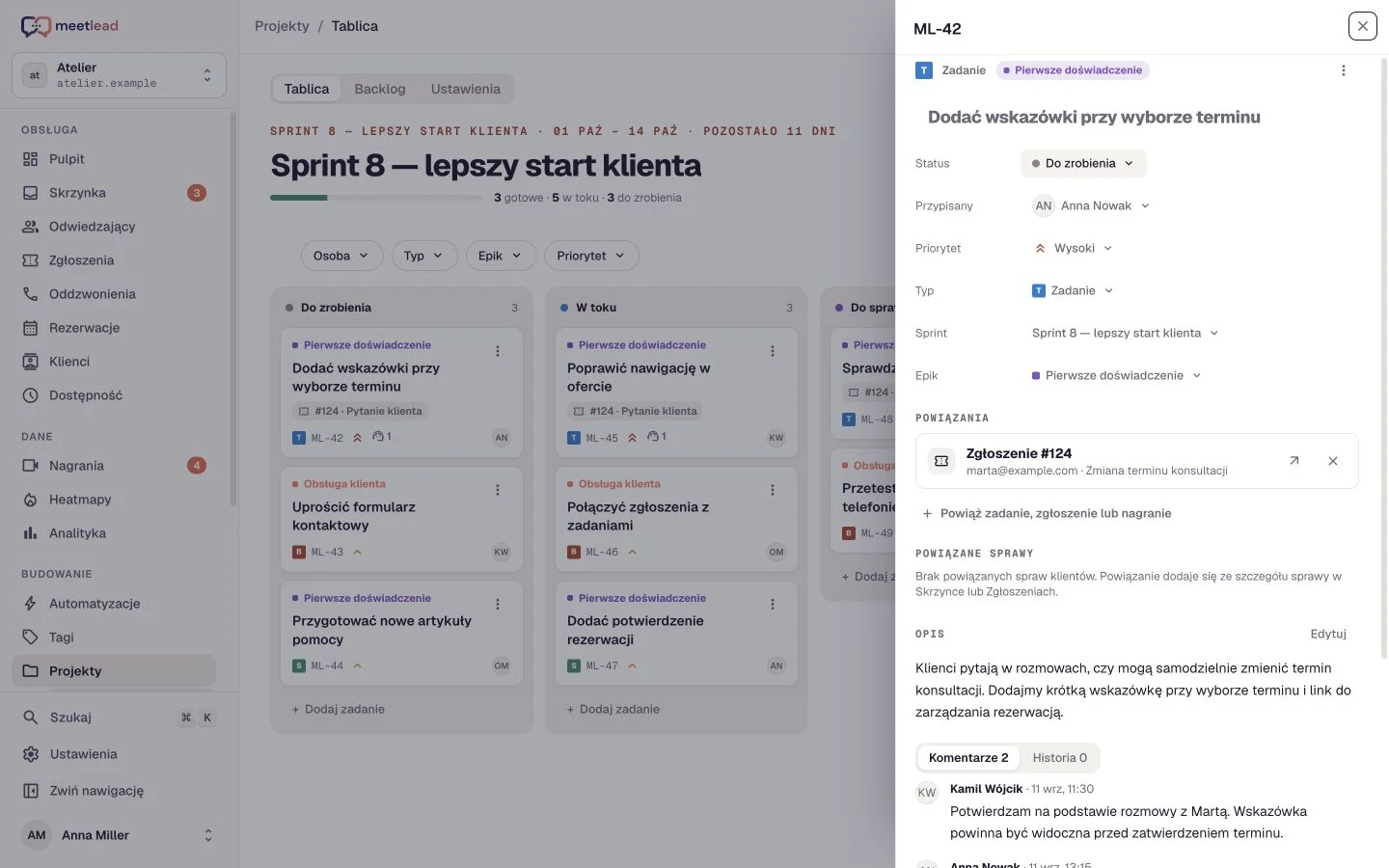Viewport: 1389px width, 868px height.
Task: Open three-dot menu in ML-42 panel
Action: (1344, 70)
